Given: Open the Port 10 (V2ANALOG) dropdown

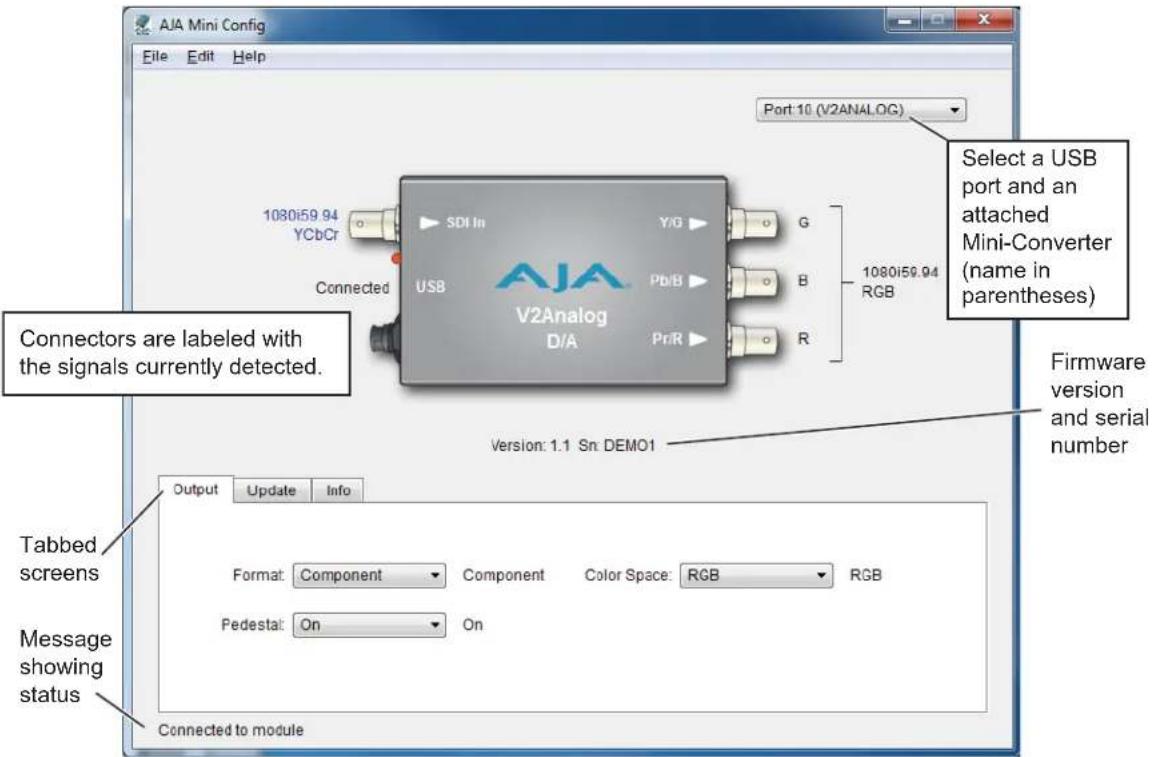Looking at the screenshot, I should click(x=861, y=110).
